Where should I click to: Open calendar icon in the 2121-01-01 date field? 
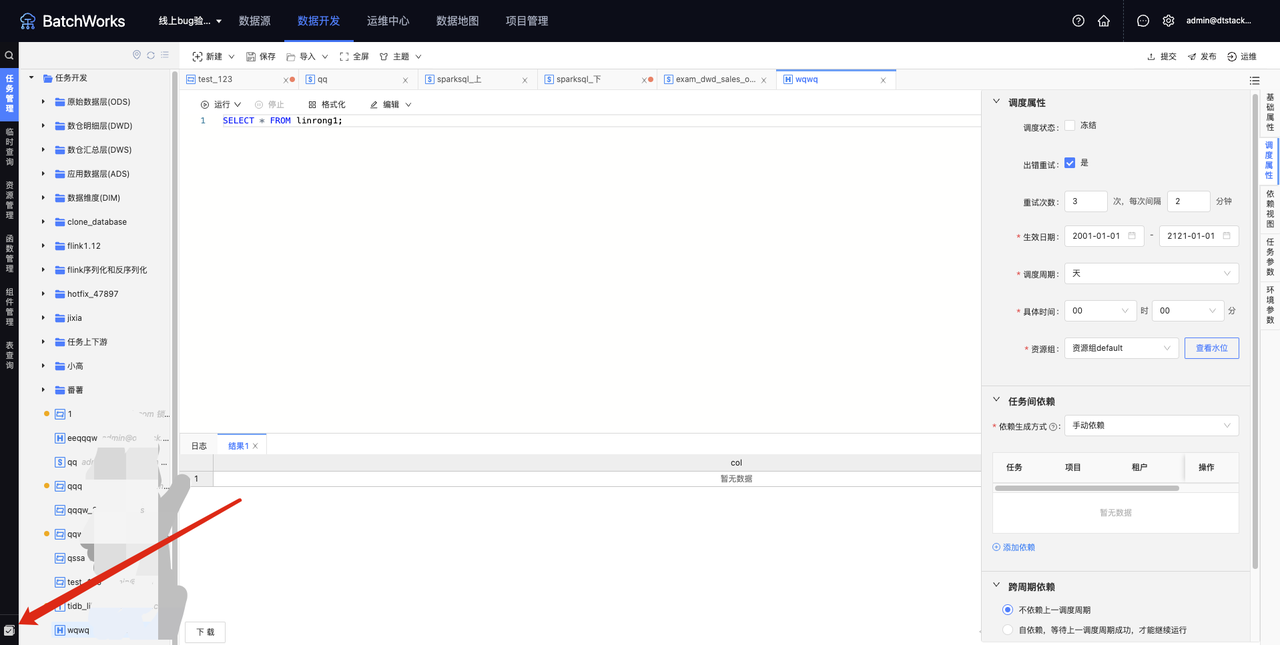1226,236
